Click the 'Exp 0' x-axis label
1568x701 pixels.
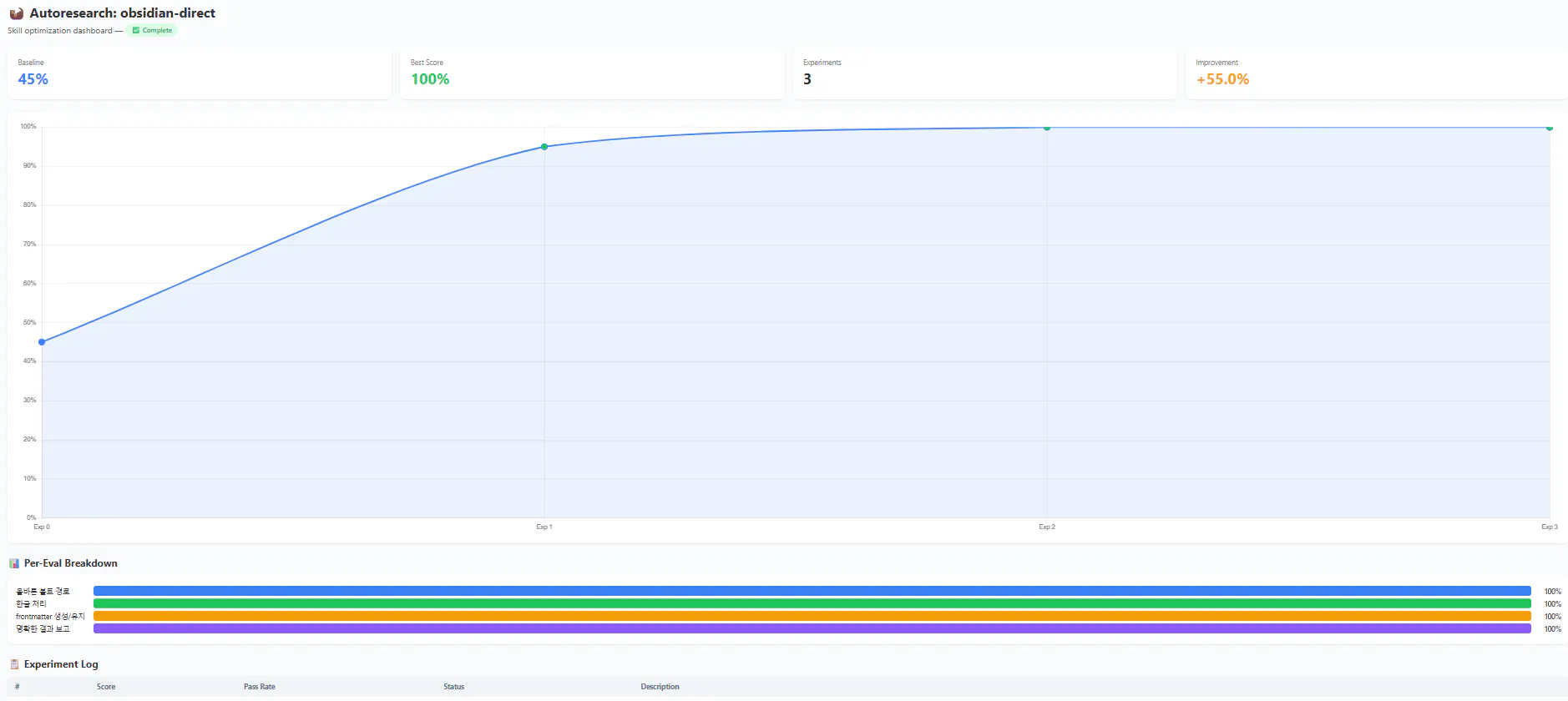(x=42, y=527)
